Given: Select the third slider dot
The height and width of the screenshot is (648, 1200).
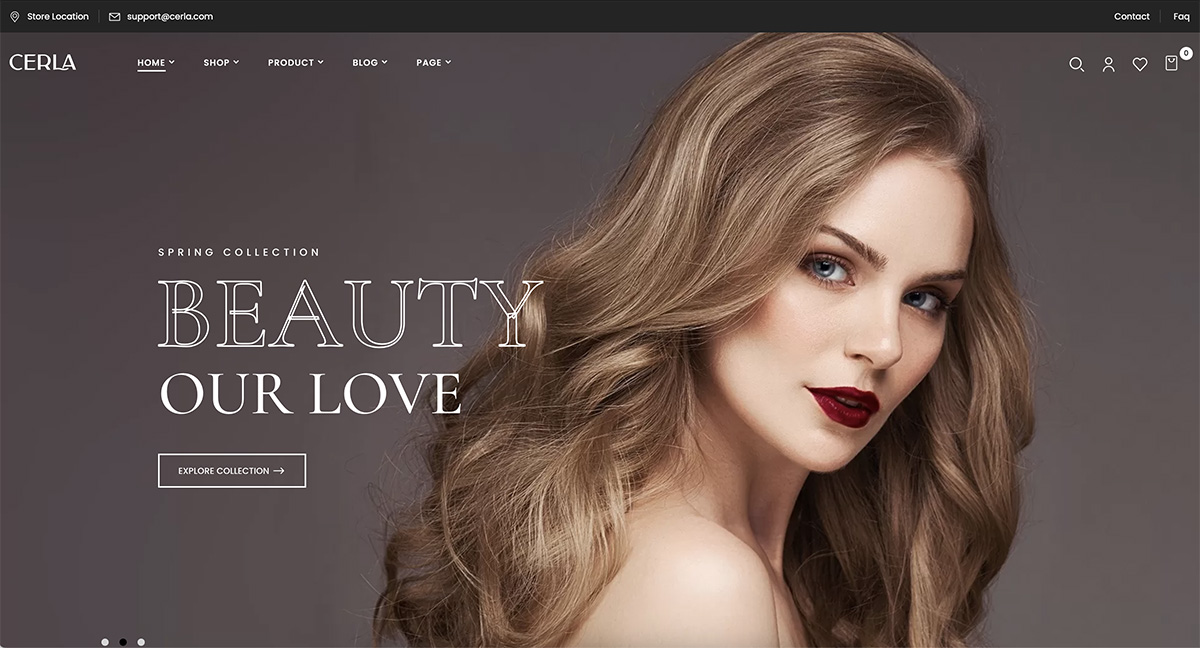Looking at the screenshot, I should (141, 642).
